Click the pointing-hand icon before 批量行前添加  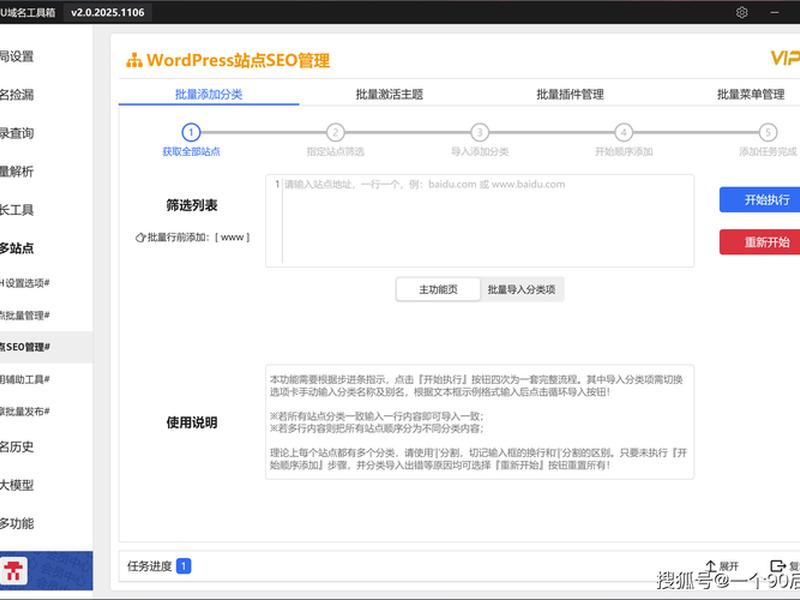click(x=140, y=237)
